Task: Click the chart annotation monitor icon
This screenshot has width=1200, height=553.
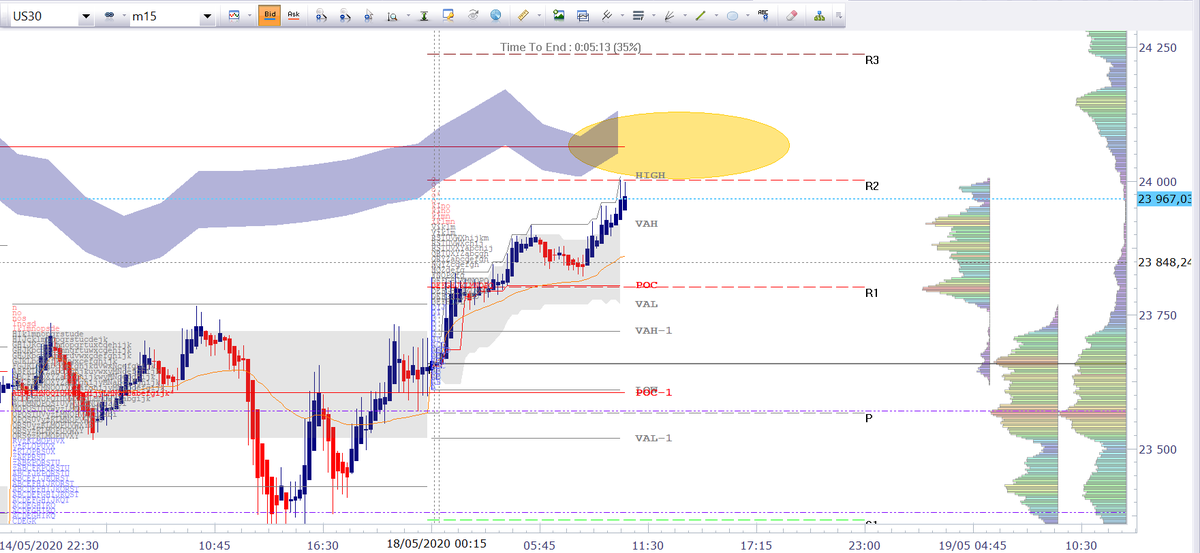Action: [x=447, y=15]
